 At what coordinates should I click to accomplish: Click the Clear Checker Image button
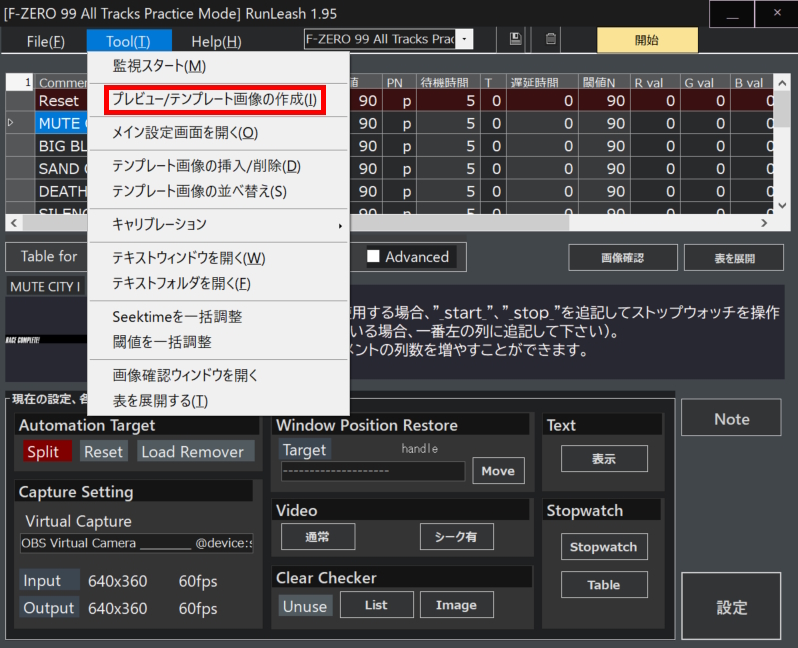coord(457,605)
